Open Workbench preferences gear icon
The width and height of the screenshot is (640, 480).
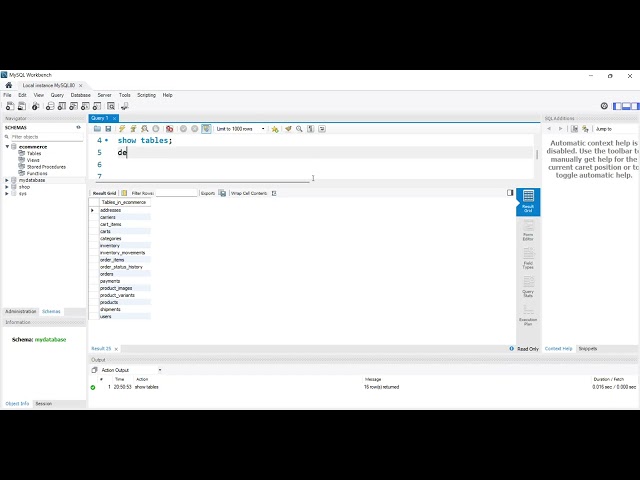[x=604, y=106]
